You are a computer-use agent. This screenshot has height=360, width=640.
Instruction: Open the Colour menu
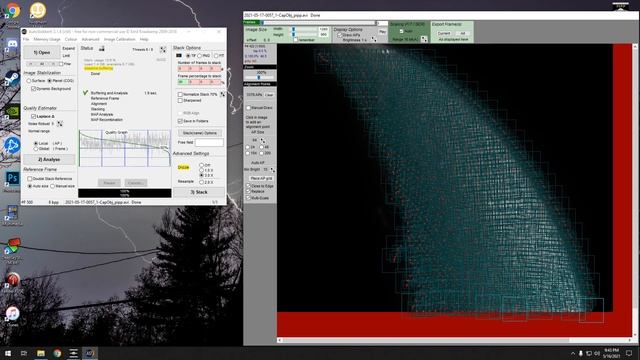click(71, 39)
